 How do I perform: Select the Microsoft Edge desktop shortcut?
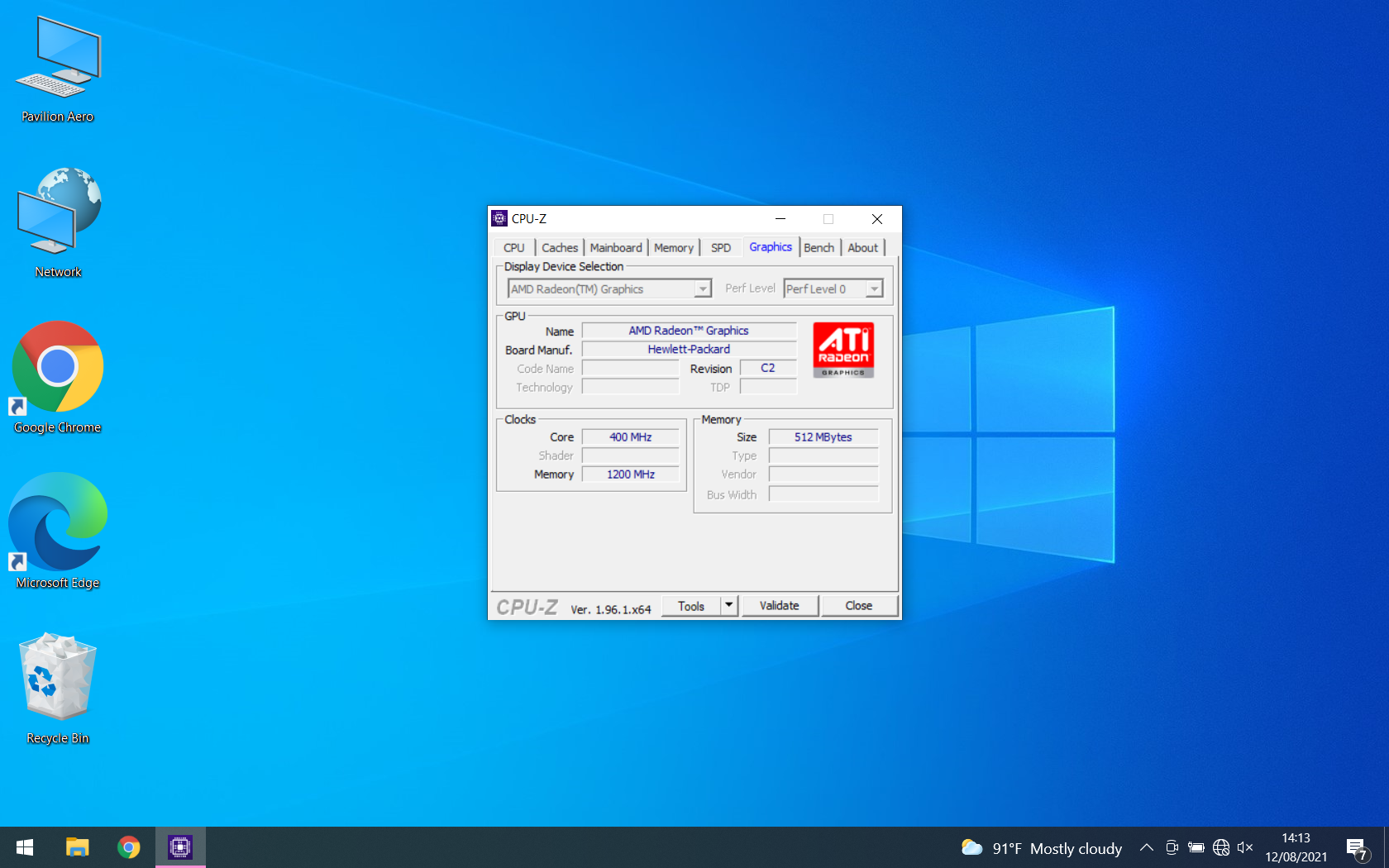pos(58,531)
